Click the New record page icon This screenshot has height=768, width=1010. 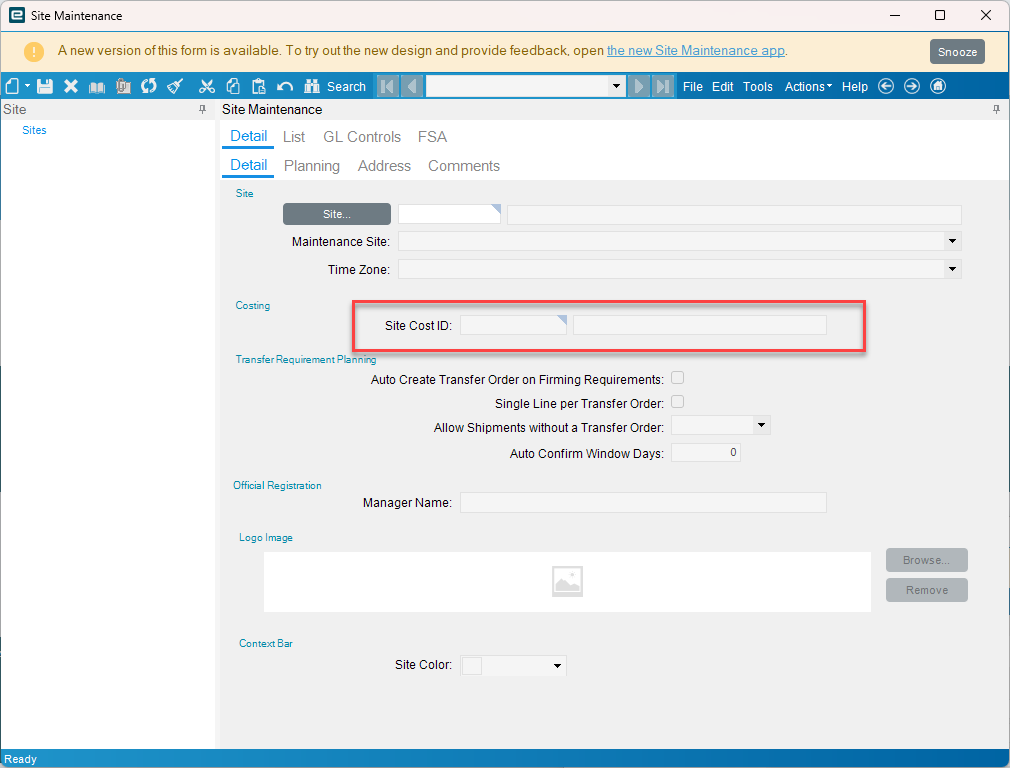pos(12,86)
